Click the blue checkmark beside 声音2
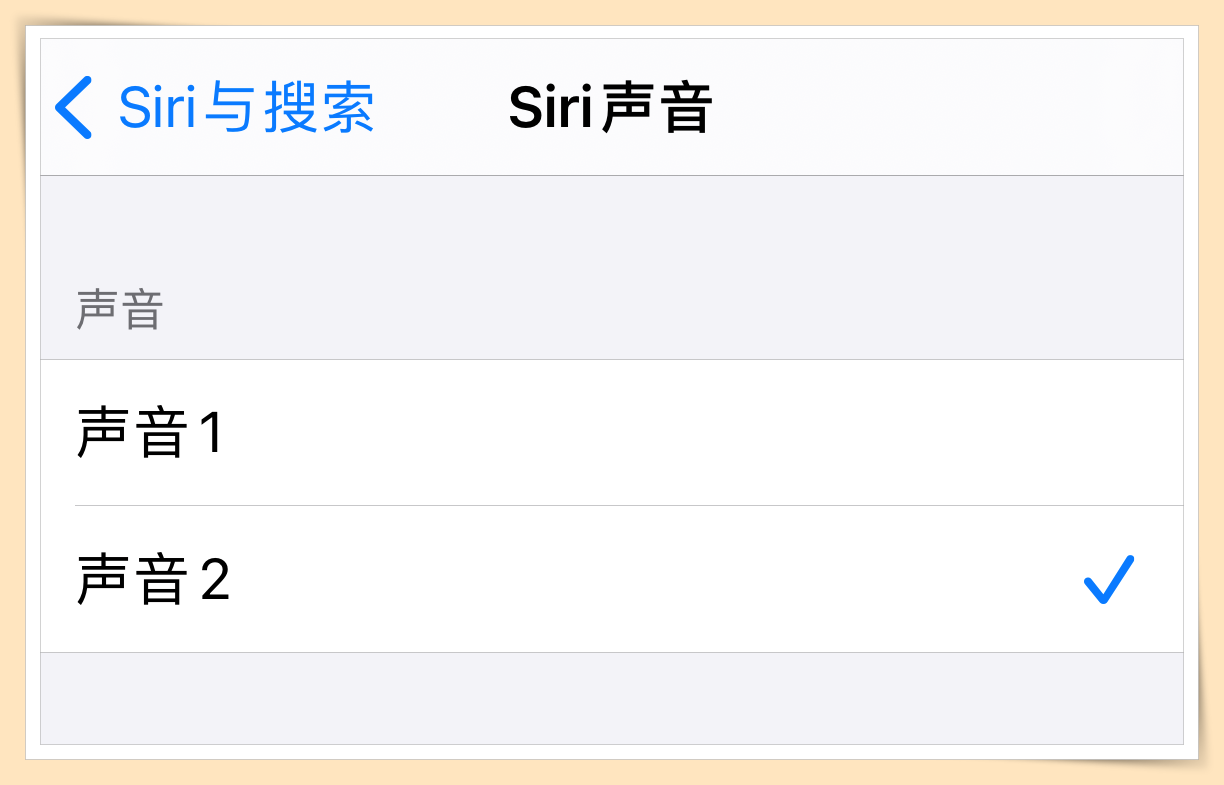 [1109, 580]
